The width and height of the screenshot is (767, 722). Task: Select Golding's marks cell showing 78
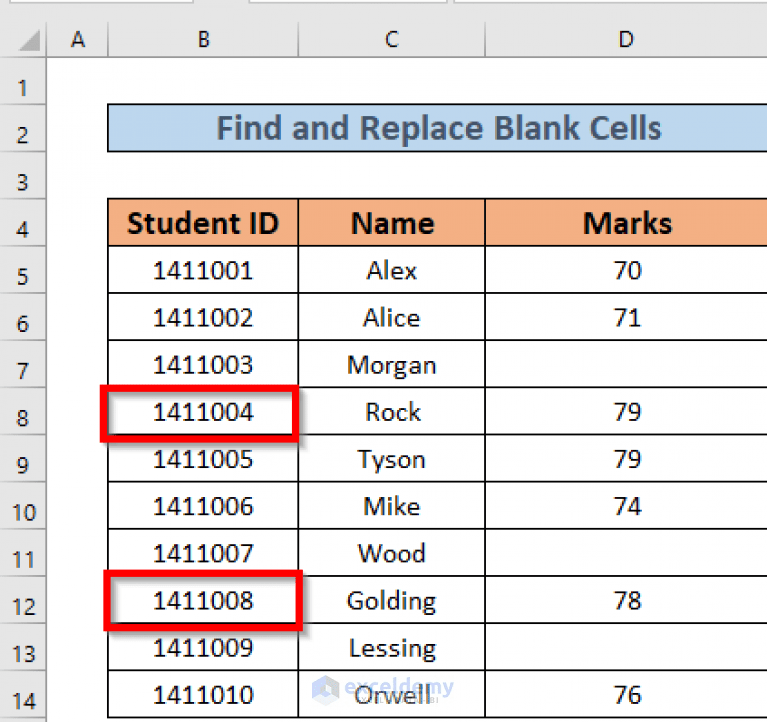coord(626,600)
